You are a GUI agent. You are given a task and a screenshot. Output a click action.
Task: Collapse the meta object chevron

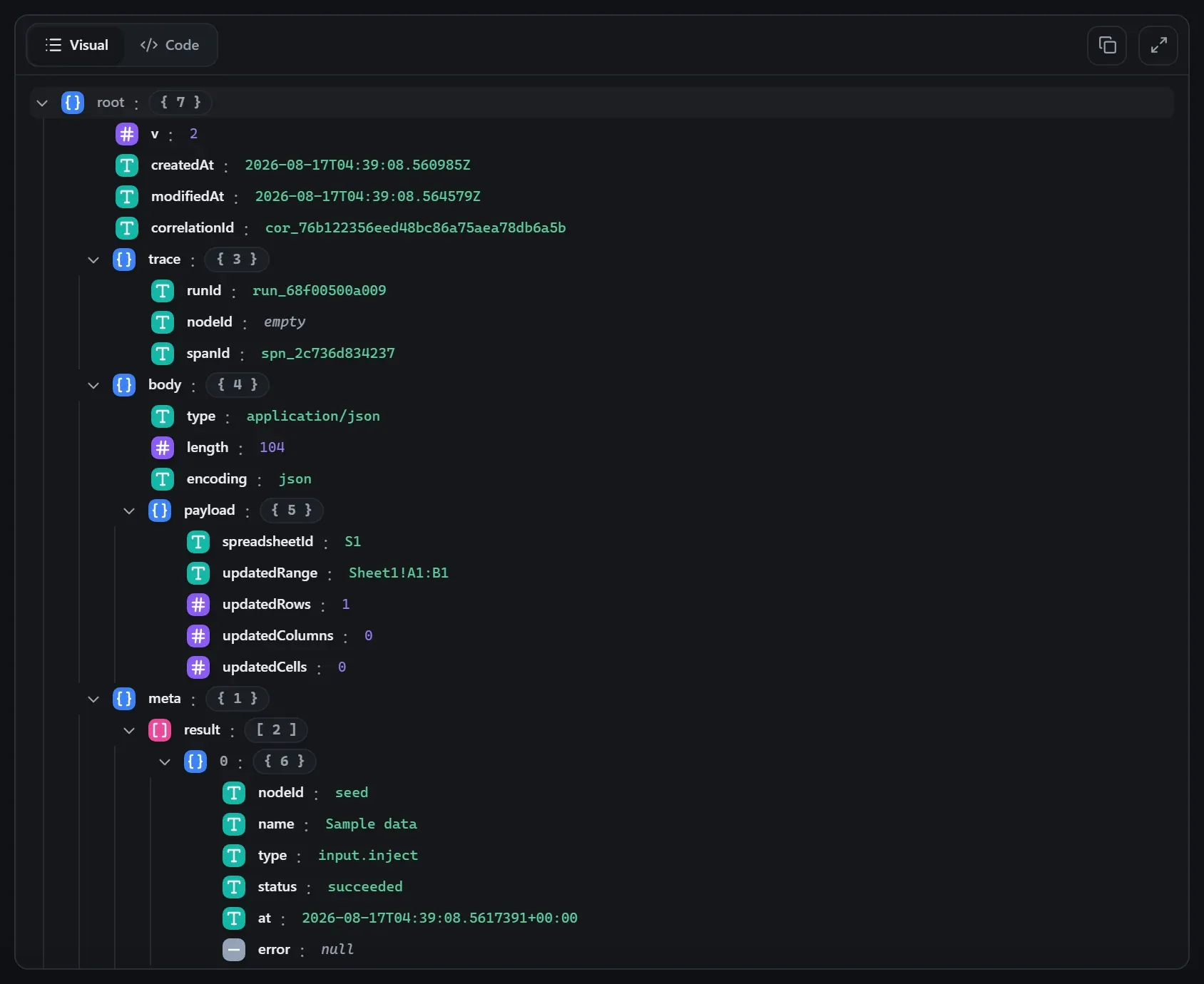click(x=93, y=699)
